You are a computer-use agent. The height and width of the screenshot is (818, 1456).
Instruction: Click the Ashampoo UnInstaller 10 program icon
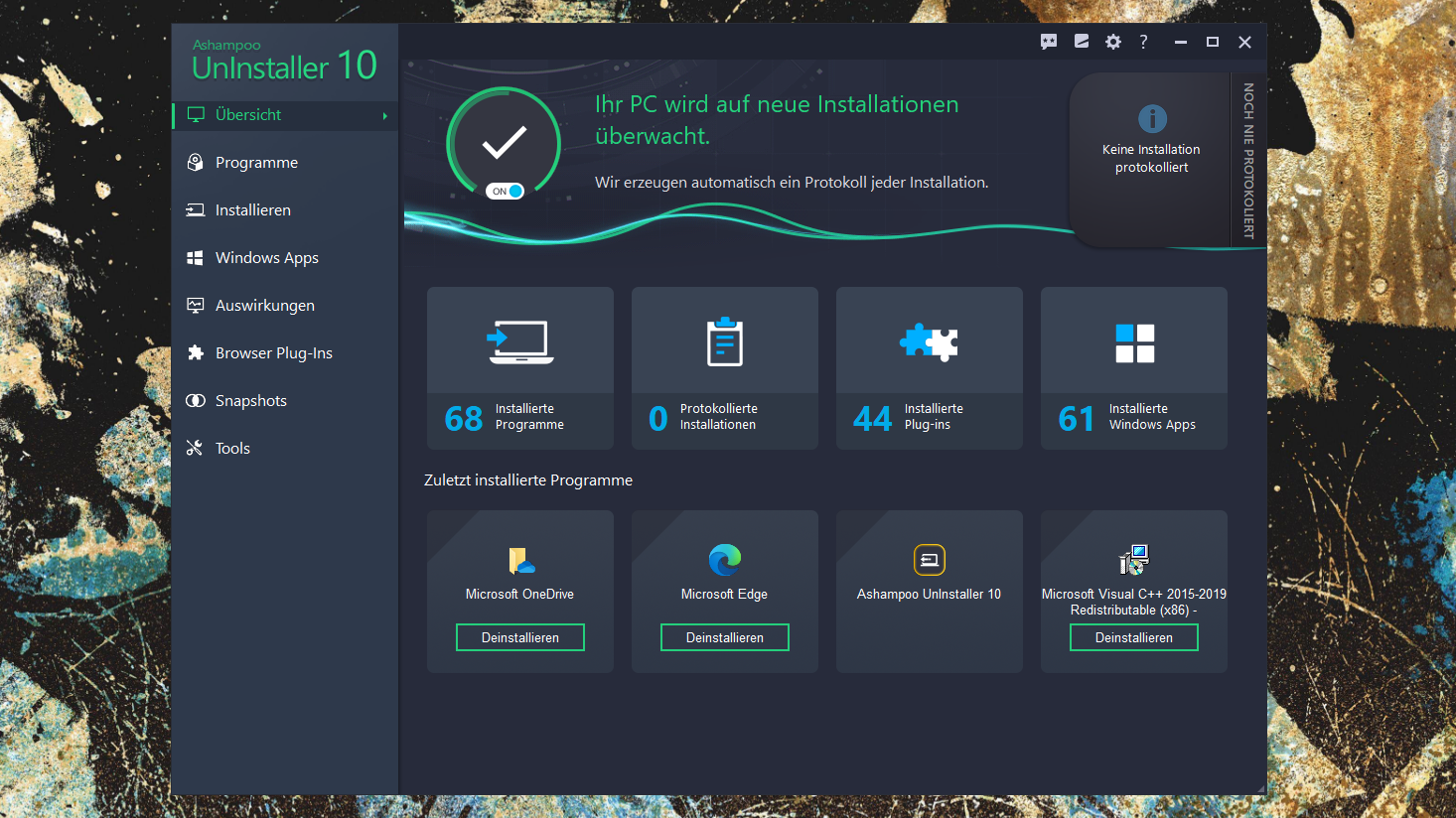930,560
